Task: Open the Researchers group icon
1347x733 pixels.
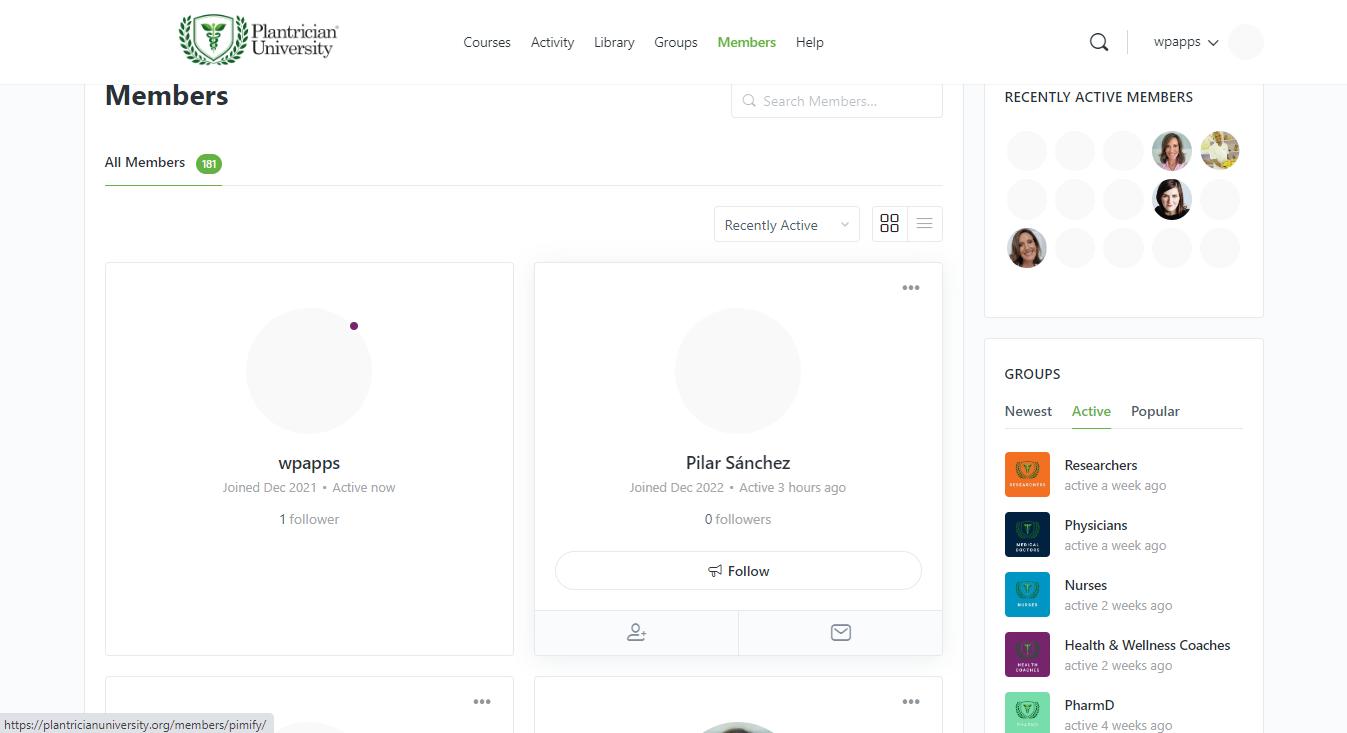Action: 1027,474
